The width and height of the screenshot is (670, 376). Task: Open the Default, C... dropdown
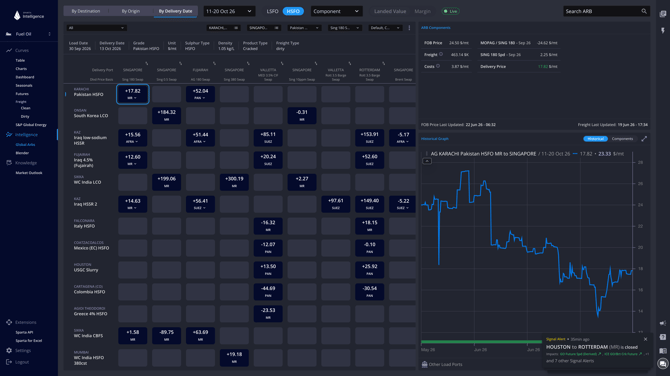click(385, 28)
